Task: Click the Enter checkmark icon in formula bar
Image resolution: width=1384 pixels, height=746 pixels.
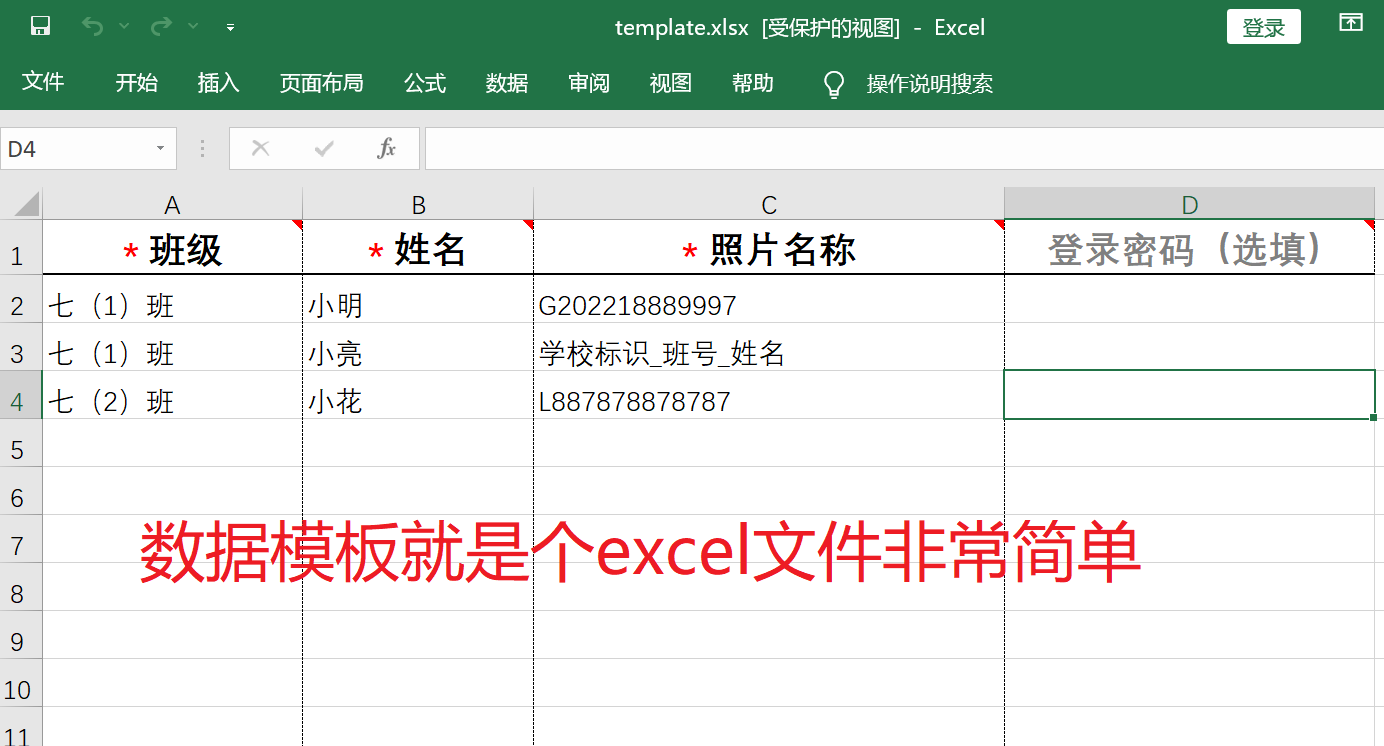Action: pos(322,148)
